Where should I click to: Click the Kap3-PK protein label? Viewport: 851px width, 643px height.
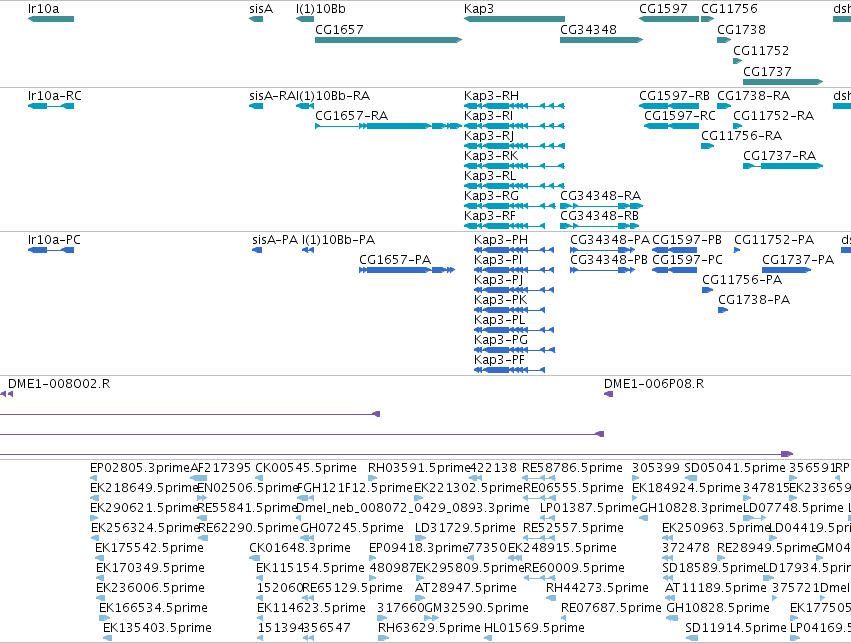coord(500,300)
